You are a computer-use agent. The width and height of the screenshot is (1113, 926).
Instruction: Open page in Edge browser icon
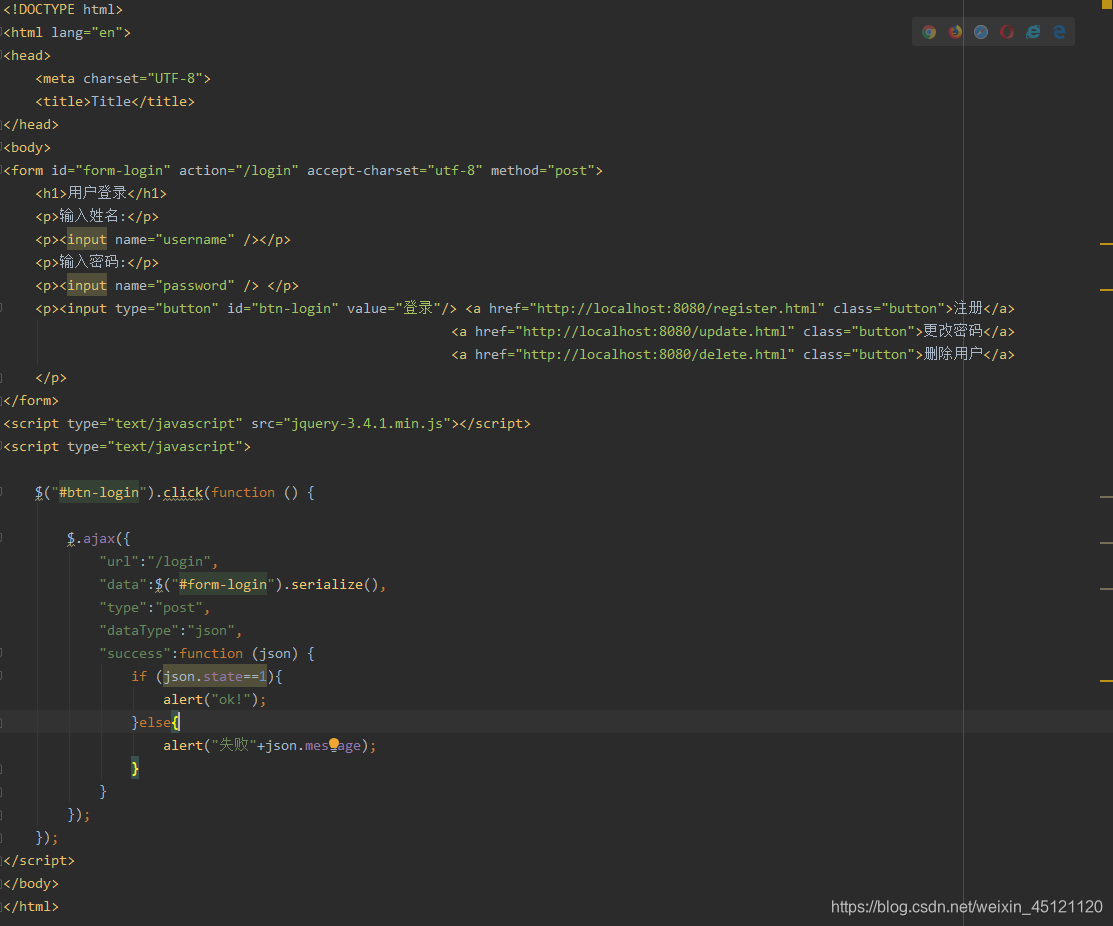click(1059, 32)
